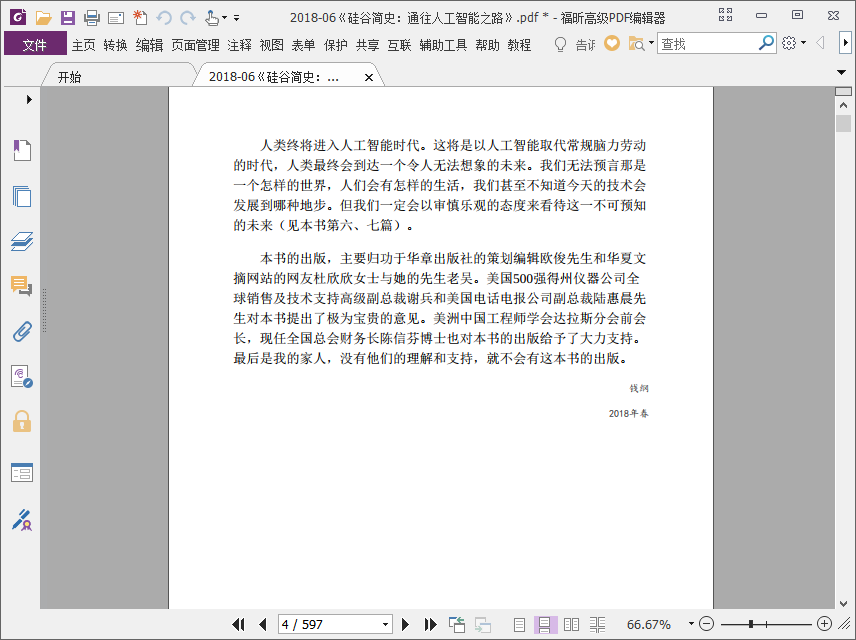Viewport: 856px width, 640px height.
Task: Open the 文件 menu
Action: click(35, 44)
